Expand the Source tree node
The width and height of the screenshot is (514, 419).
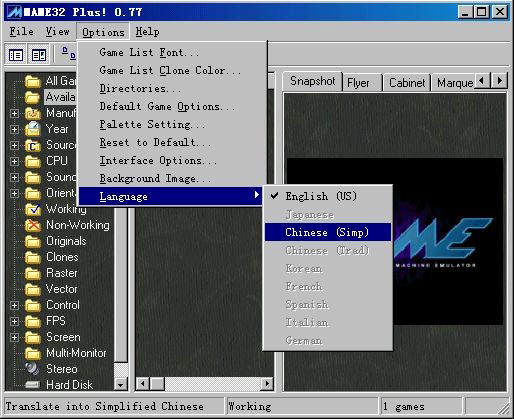point(14,145)
